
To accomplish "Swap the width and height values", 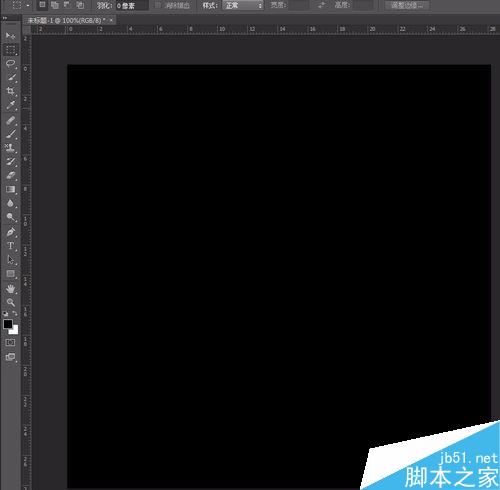I will [x=321, y=5].
